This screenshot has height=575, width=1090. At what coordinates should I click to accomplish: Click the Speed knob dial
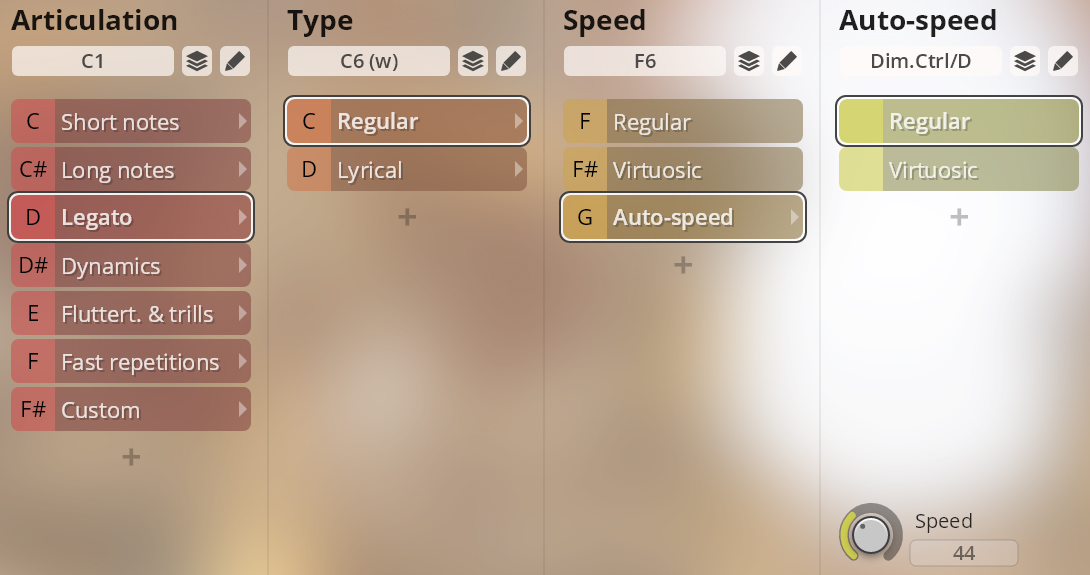pyautogui.click(x=871, y=535)
